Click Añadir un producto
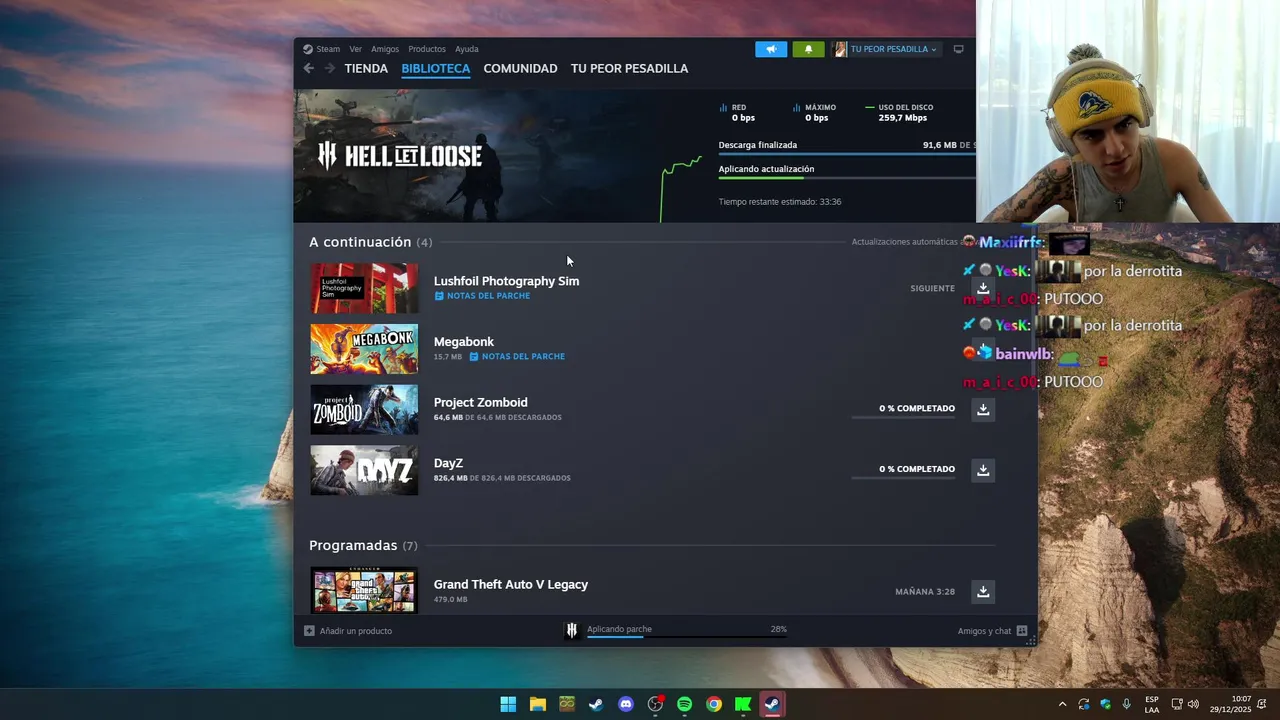1280x720 pixels. tap(348, 631)
